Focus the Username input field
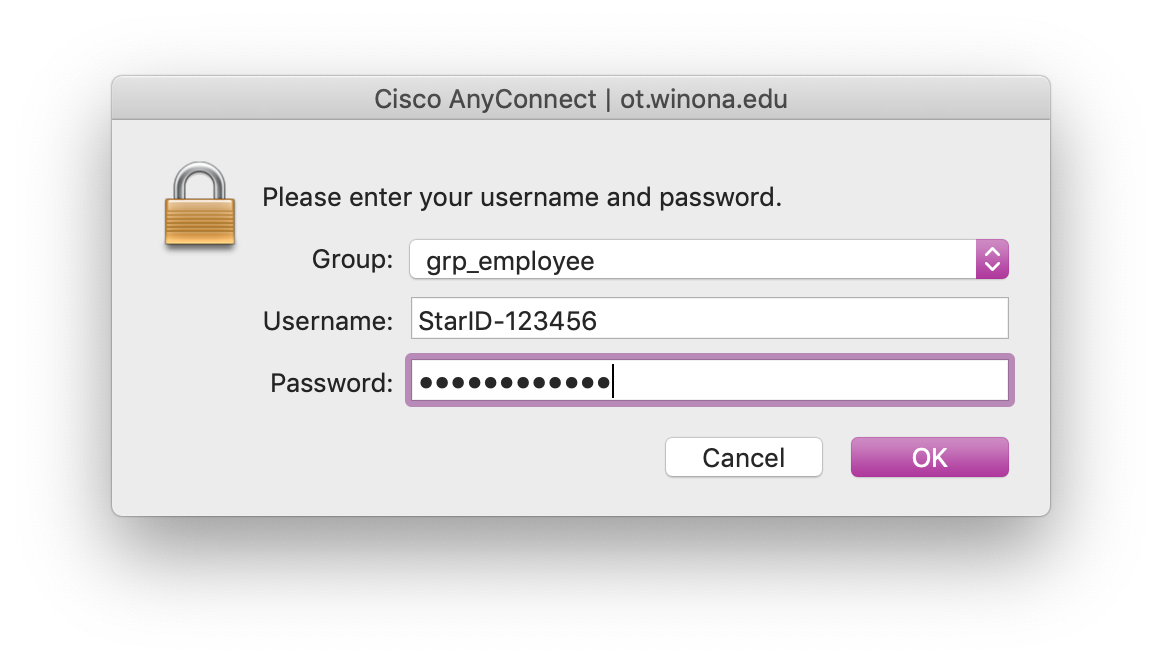 tap(708, 320)
